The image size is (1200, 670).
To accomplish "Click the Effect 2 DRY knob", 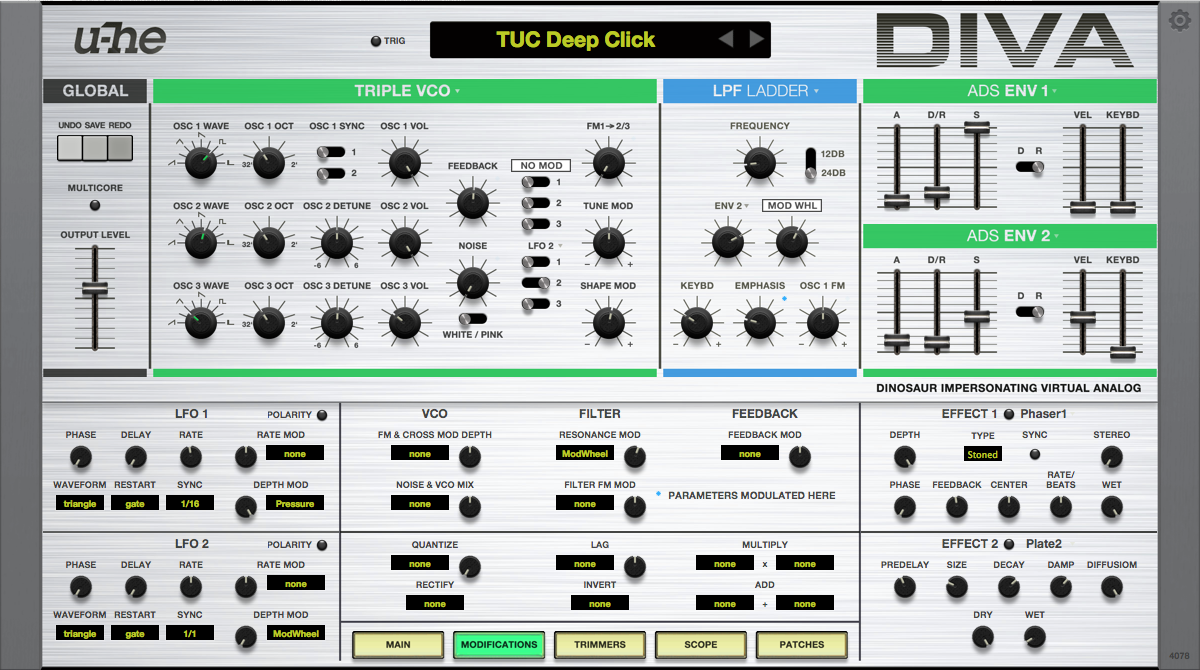I will point(982,637).
